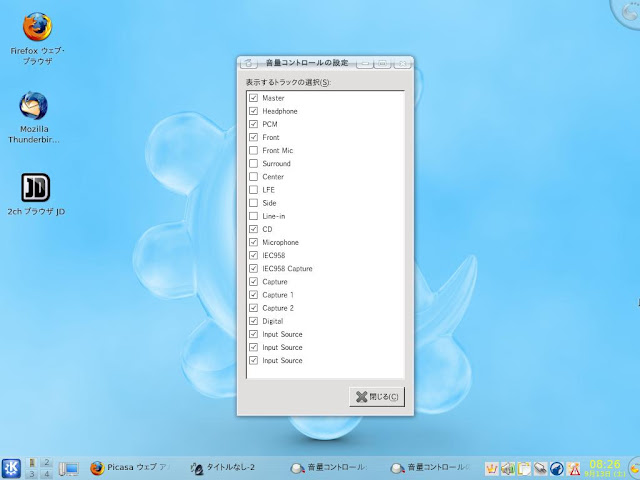
Task: Click the speaker volume tray icon
Action: [508, 469]
